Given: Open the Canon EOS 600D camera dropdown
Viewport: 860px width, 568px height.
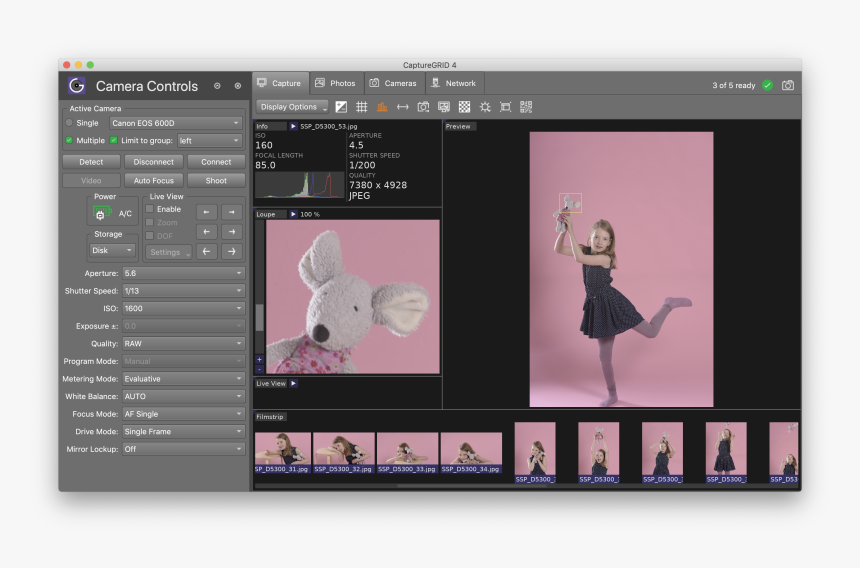Looking at the screenshot, I should [176, 123].
